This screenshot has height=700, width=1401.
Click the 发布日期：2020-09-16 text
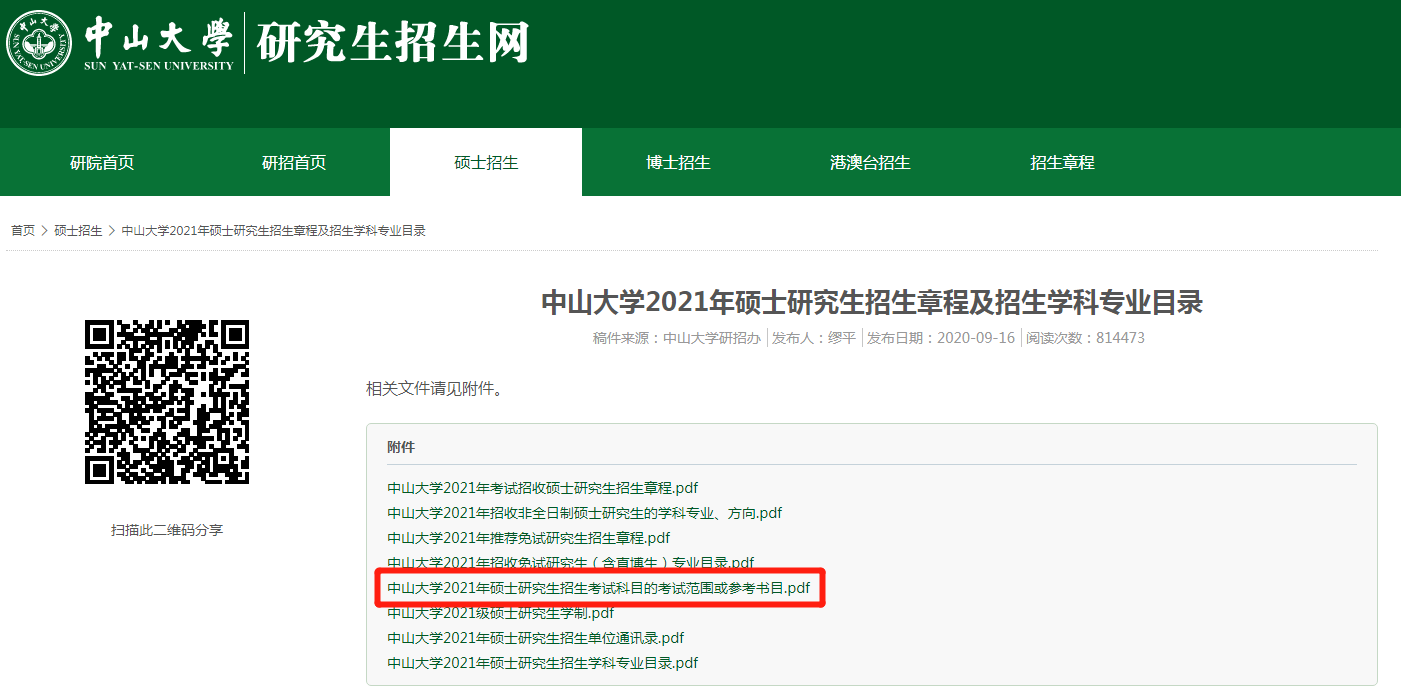pos(941,338)
